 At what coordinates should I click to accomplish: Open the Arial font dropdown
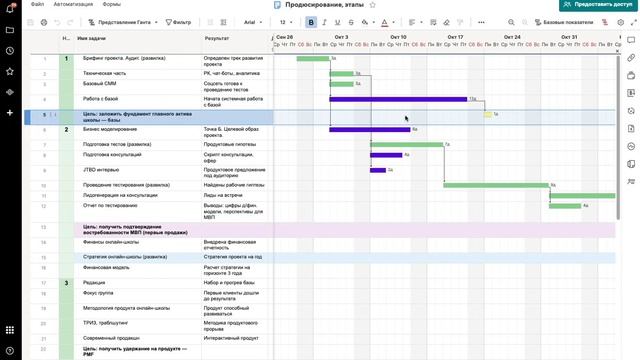253,22
